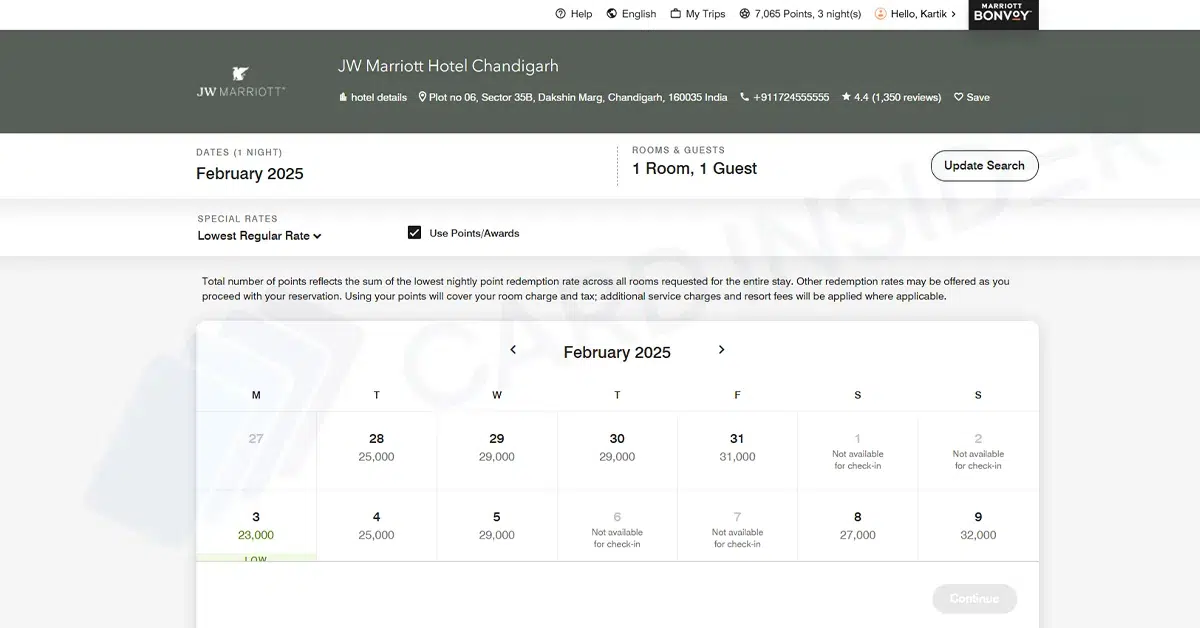The image size is (1200, 628).
Task: Click the ROOMS & GUESTS label
Action: [678, 150]
